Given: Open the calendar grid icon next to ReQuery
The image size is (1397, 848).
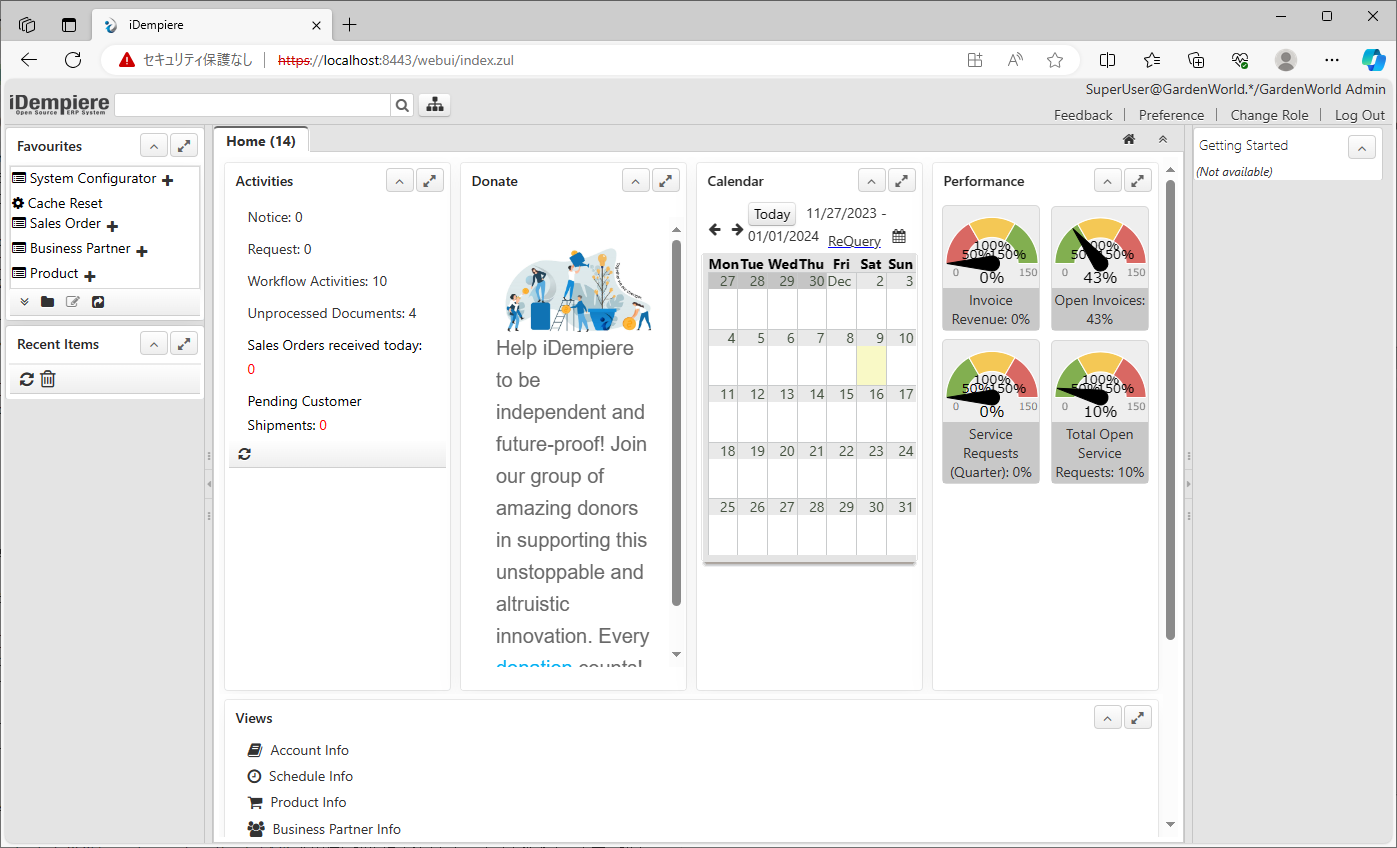Looking at the screenshot, I should coord(899,237).
